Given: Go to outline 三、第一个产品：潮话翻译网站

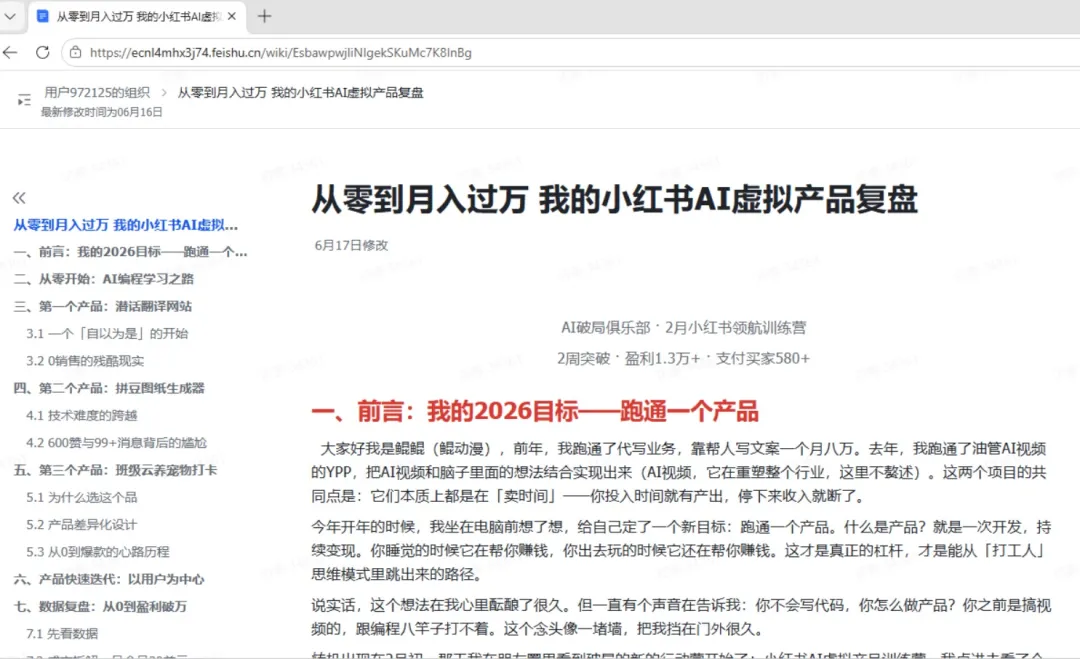Looking at the screenshot, I should [x=103, y=306].
